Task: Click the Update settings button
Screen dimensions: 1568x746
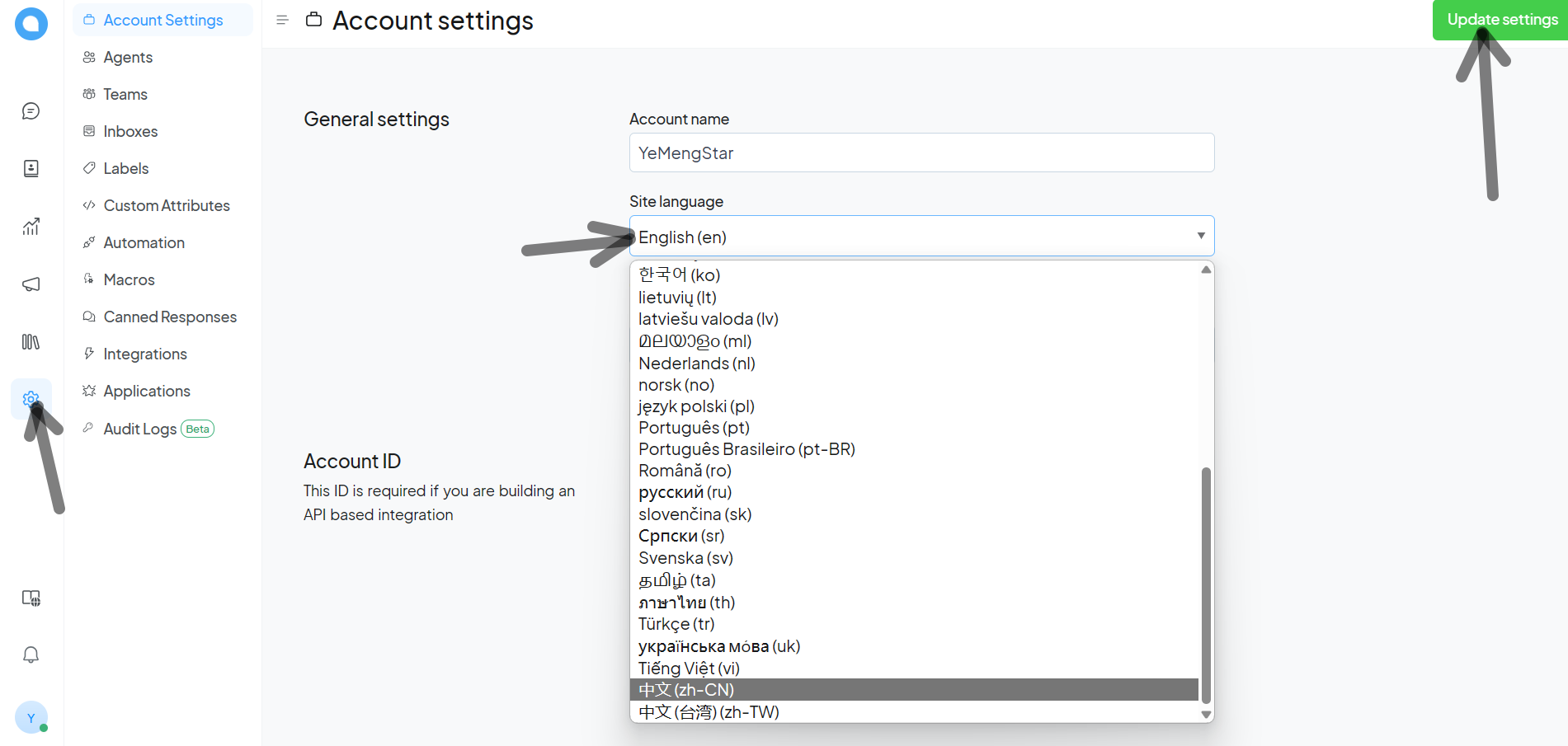Action: pos(1500,20)
